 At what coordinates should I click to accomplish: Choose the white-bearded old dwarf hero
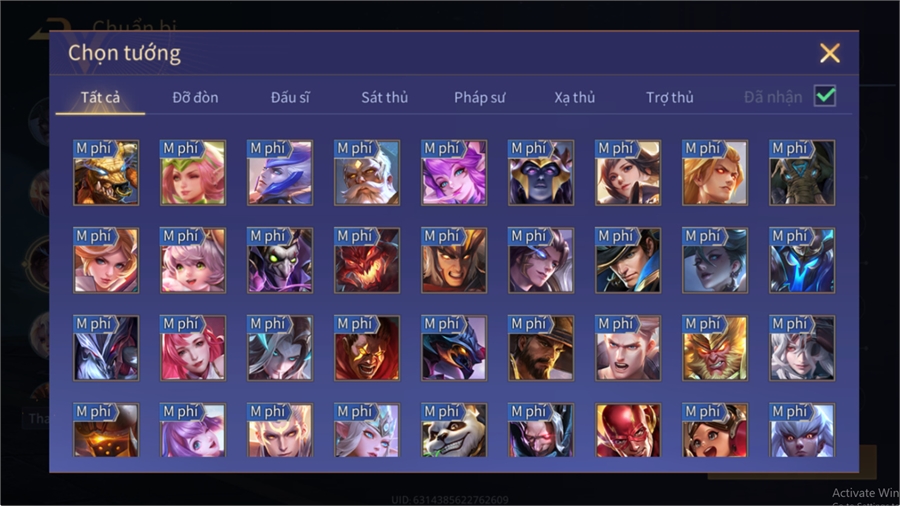[367, 173]
